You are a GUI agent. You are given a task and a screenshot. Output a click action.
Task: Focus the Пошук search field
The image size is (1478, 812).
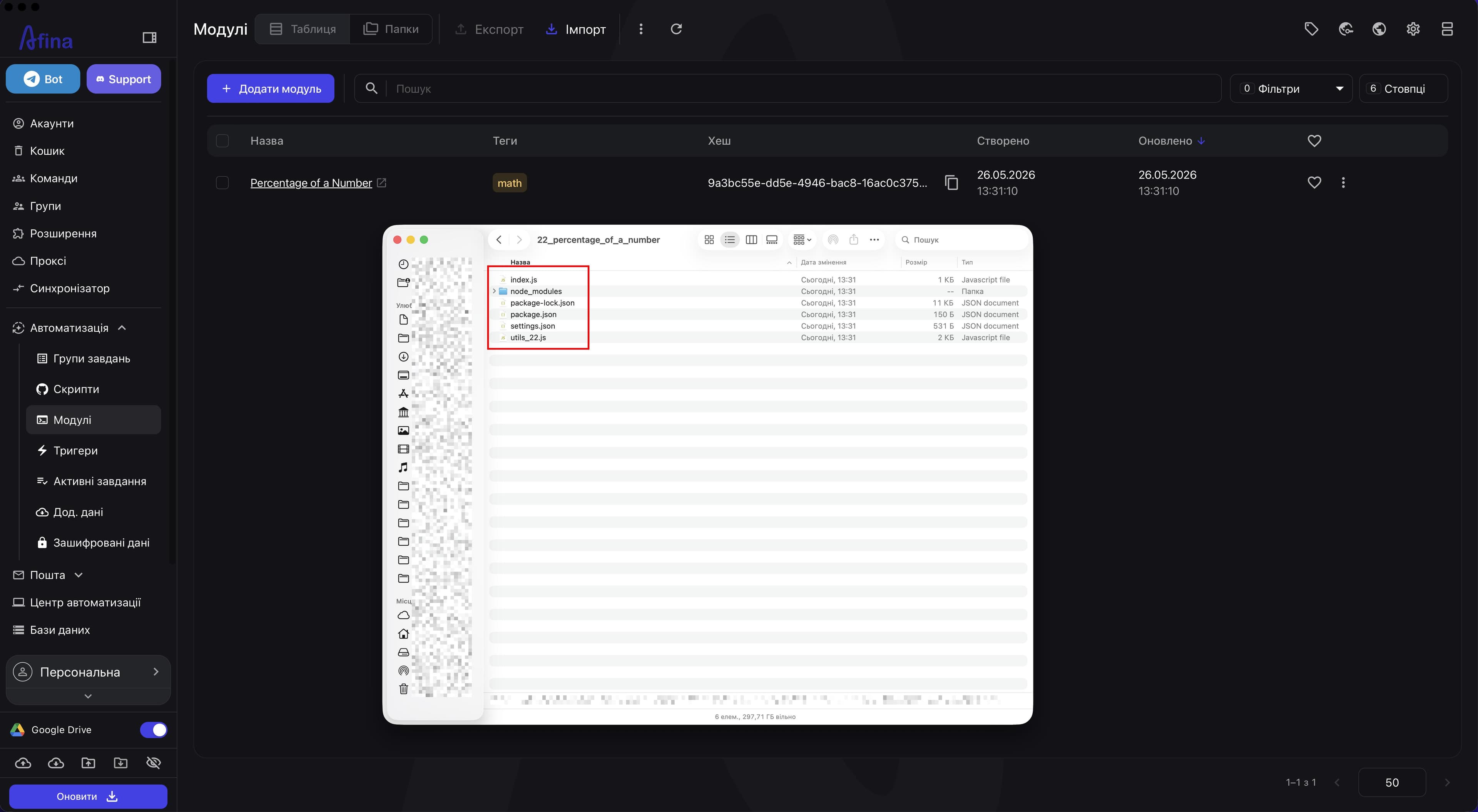[x=803, y=89]
